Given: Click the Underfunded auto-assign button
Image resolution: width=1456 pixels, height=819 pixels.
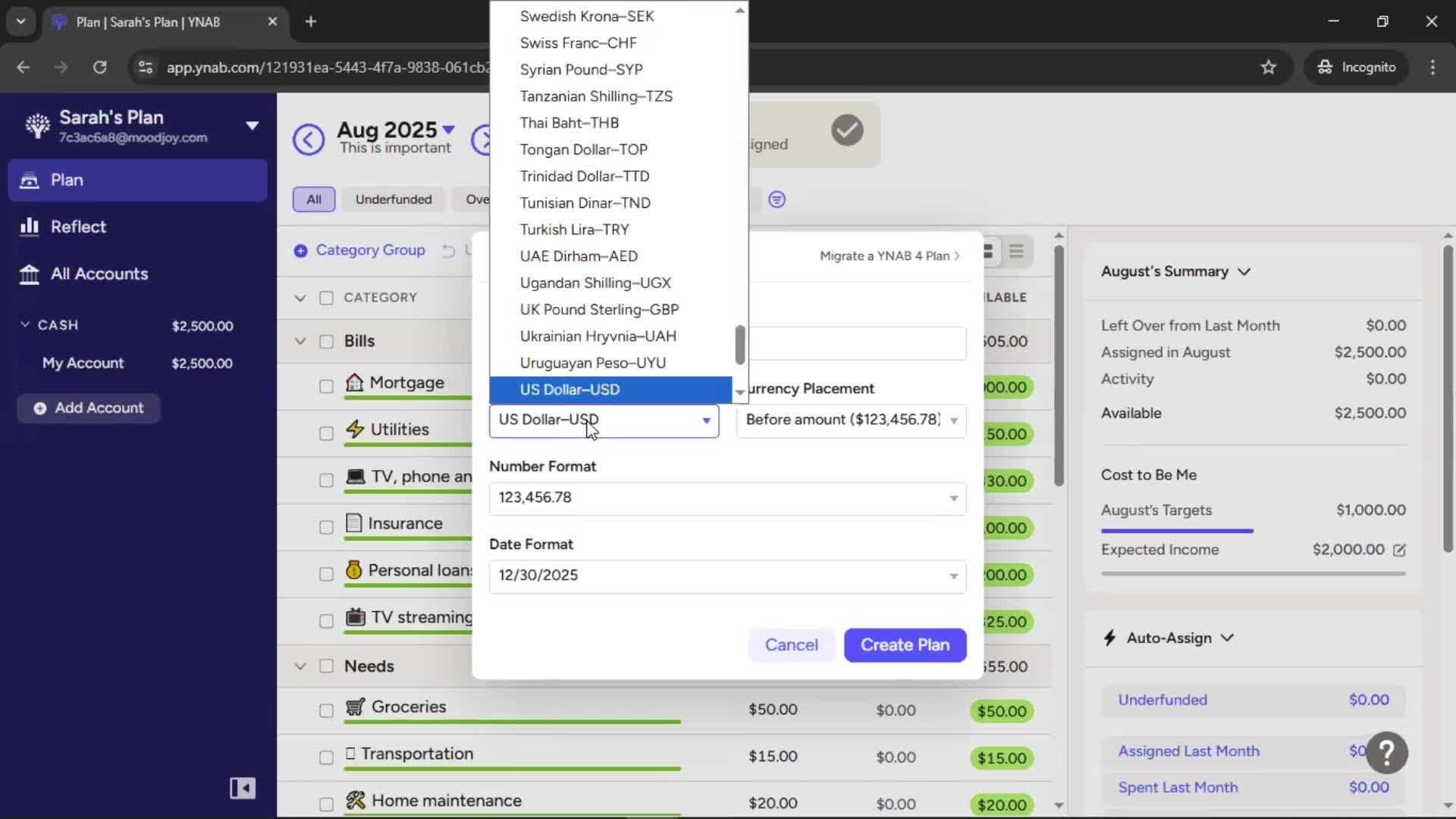Looking at the screenshot, I should click(x=1253, y=700).
